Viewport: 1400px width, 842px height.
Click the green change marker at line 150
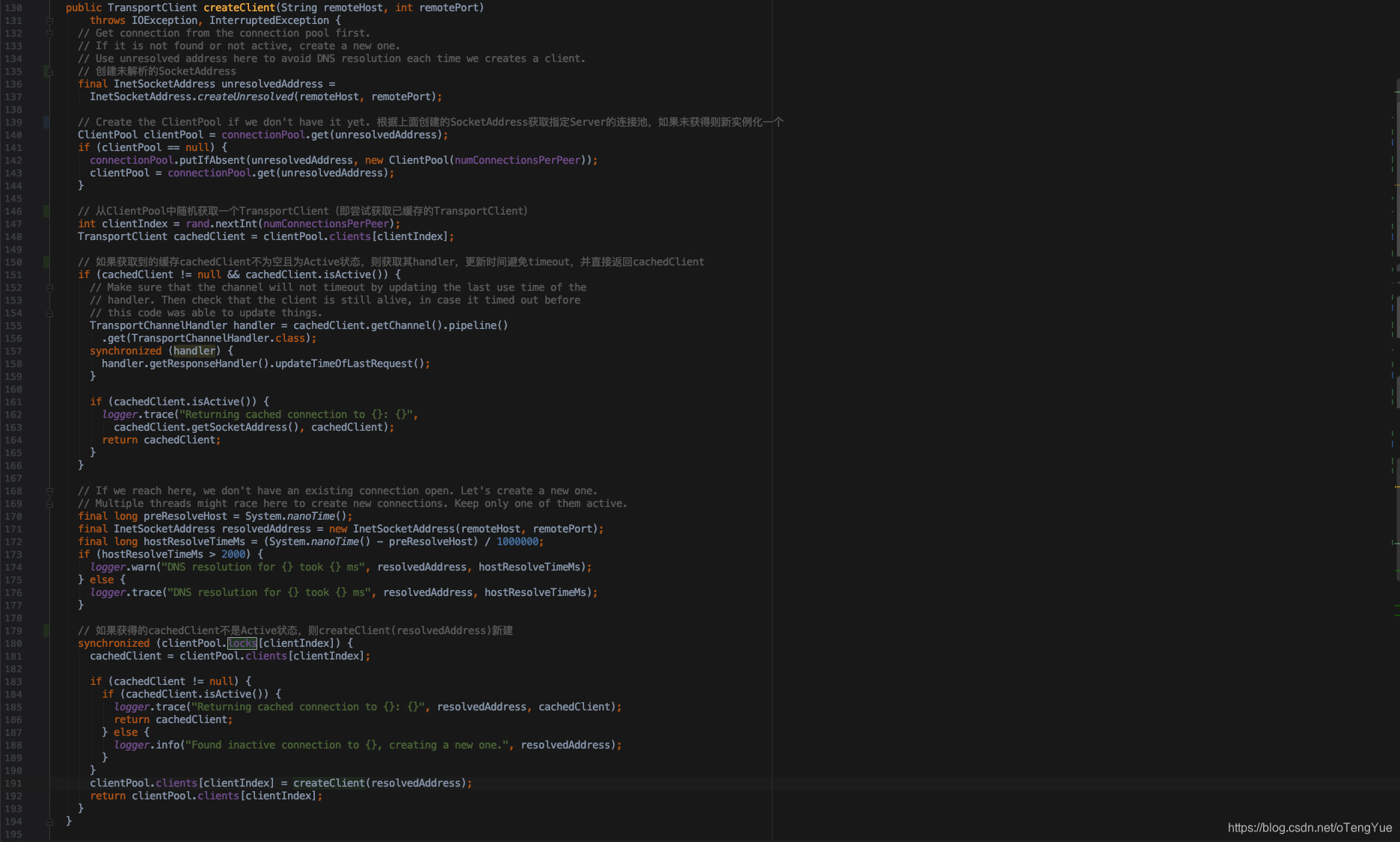coord(46,262)
